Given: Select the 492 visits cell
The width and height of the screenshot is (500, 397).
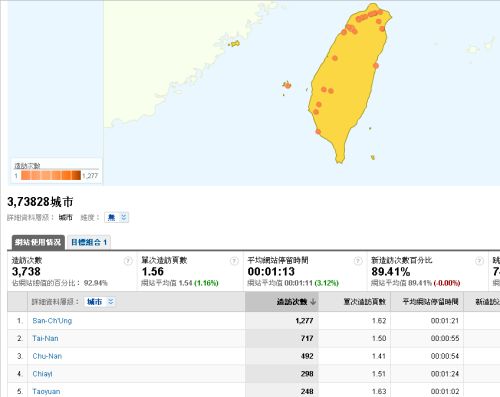Looking at the screenshot, I should 282,356.
